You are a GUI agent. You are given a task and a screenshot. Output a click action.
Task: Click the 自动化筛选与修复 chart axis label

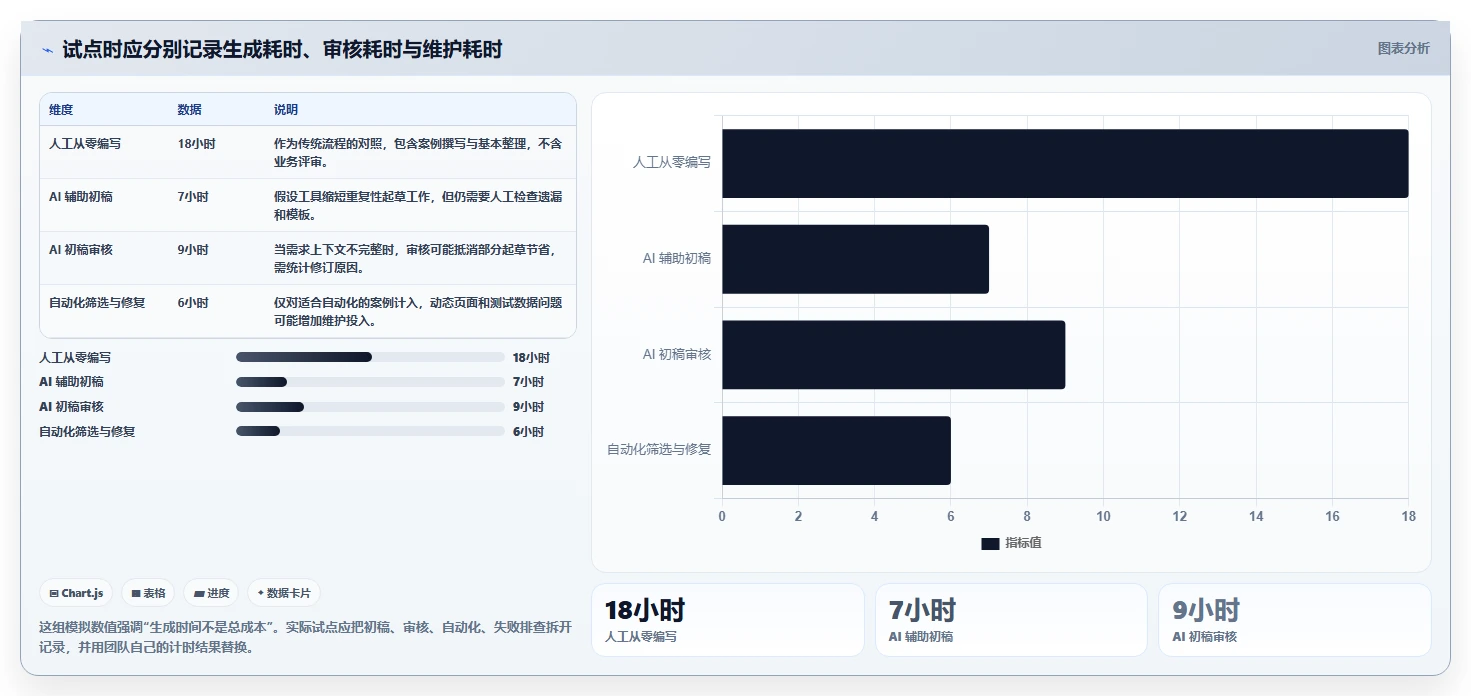[x=659, y=450]
